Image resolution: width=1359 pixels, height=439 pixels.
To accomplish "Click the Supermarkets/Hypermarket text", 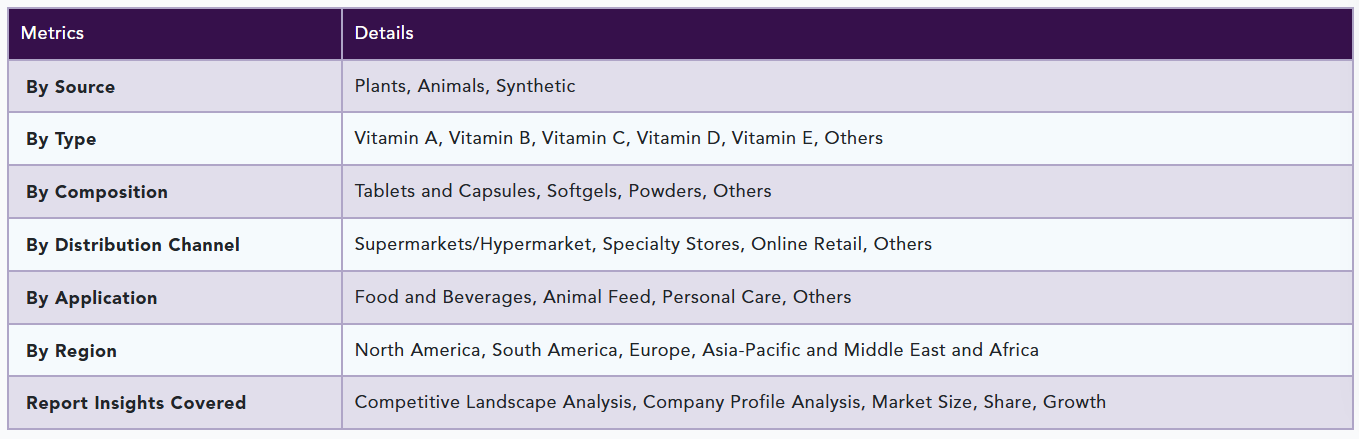I will (x=473, y=244).
